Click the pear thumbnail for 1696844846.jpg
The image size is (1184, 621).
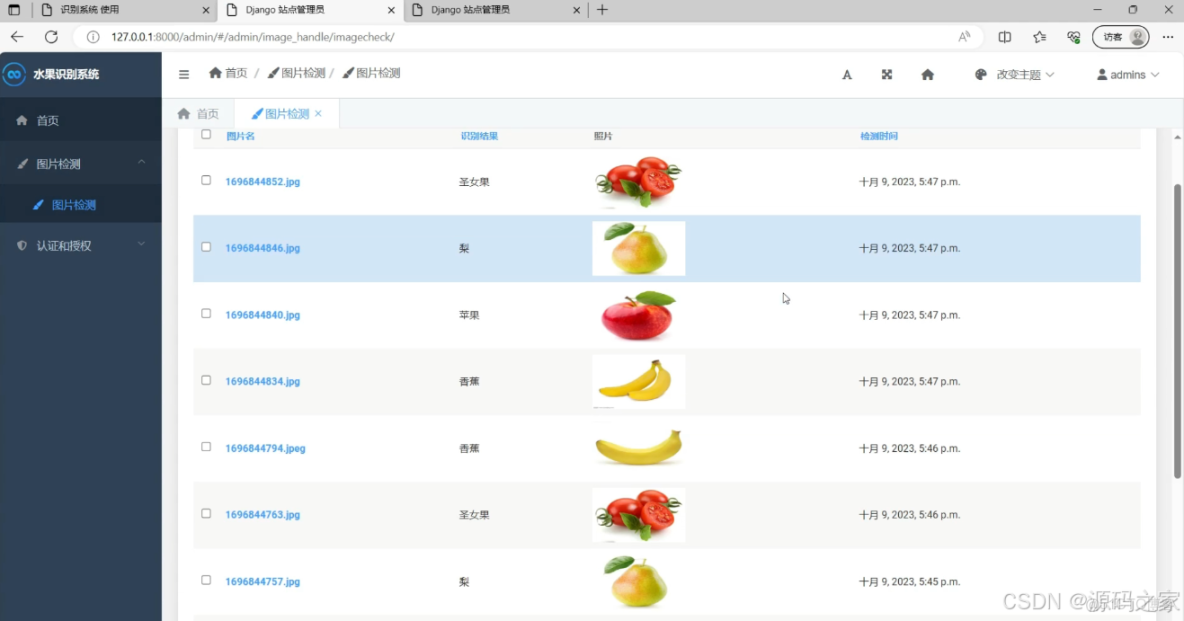tap(638, 247)
